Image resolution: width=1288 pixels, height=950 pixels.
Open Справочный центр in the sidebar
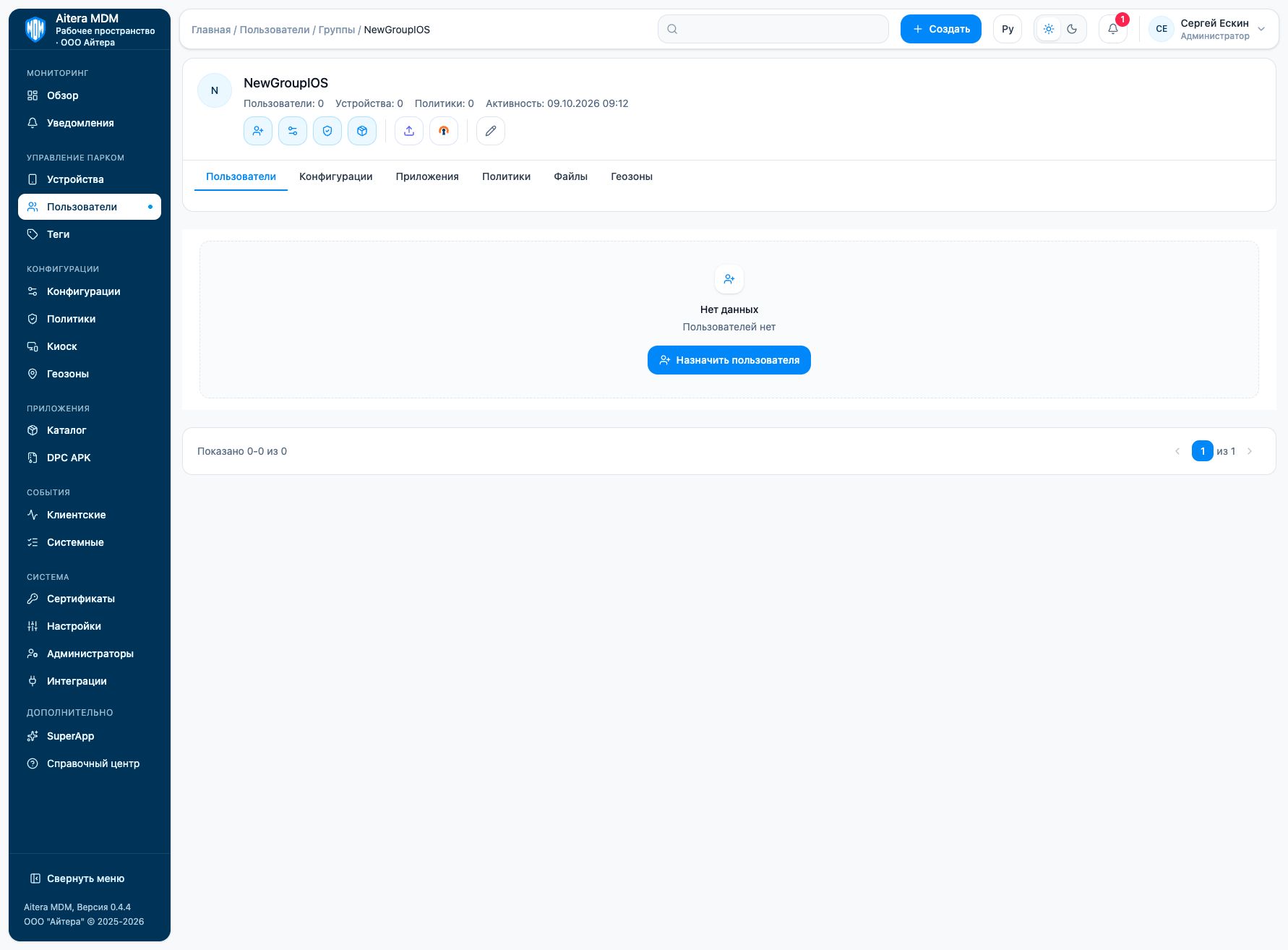tap(90, 763)
